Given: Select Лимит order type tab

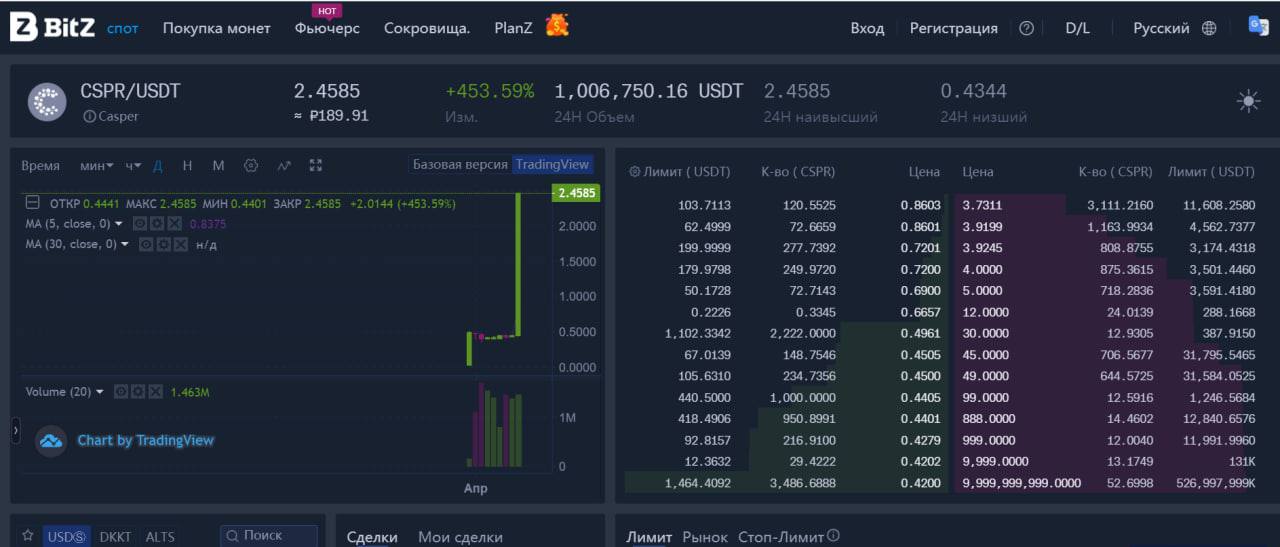Looking at the screenshot, I should 649,537.
